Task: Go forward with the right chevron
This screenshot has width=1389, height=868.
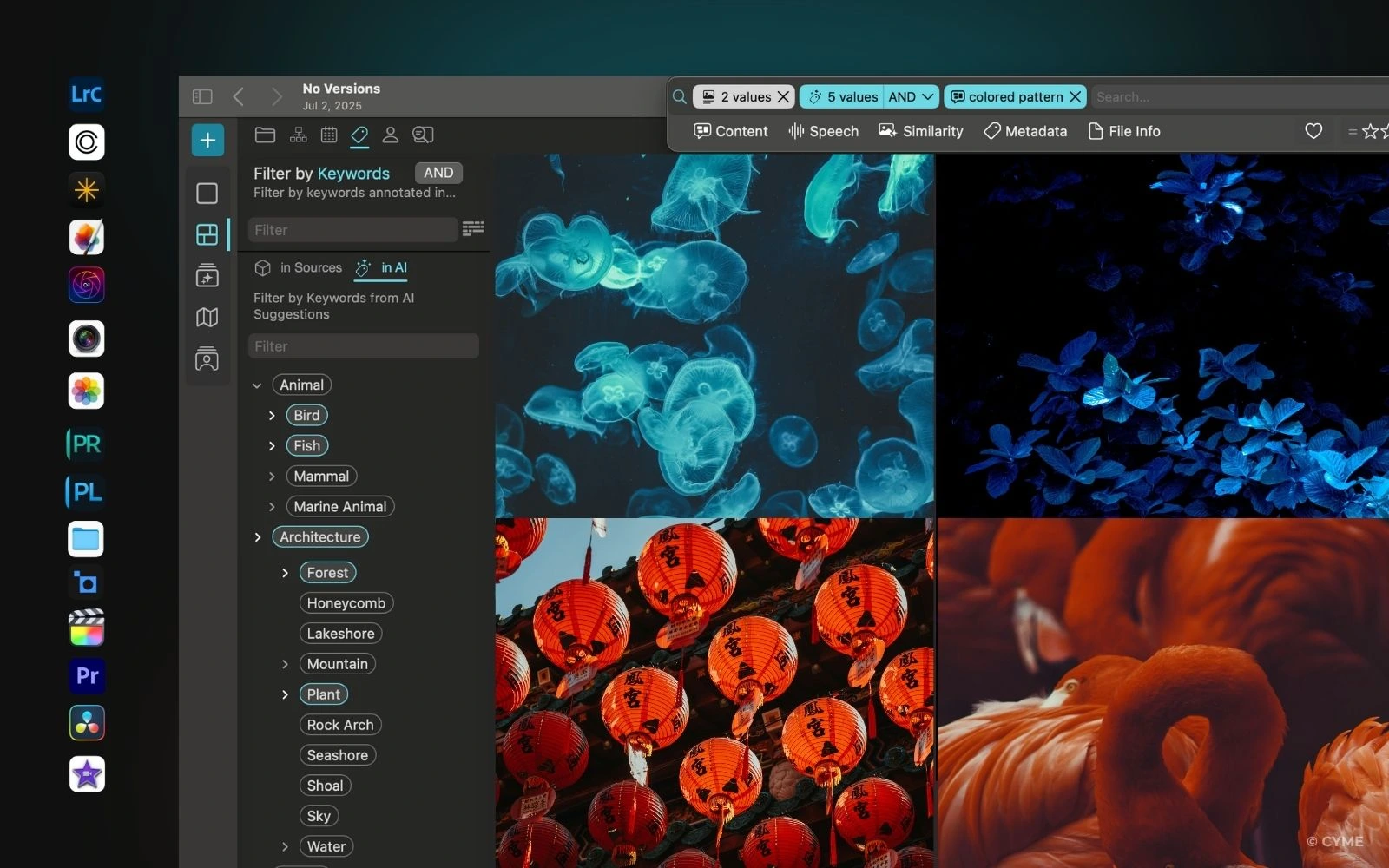Action: [x=276, y=96]
